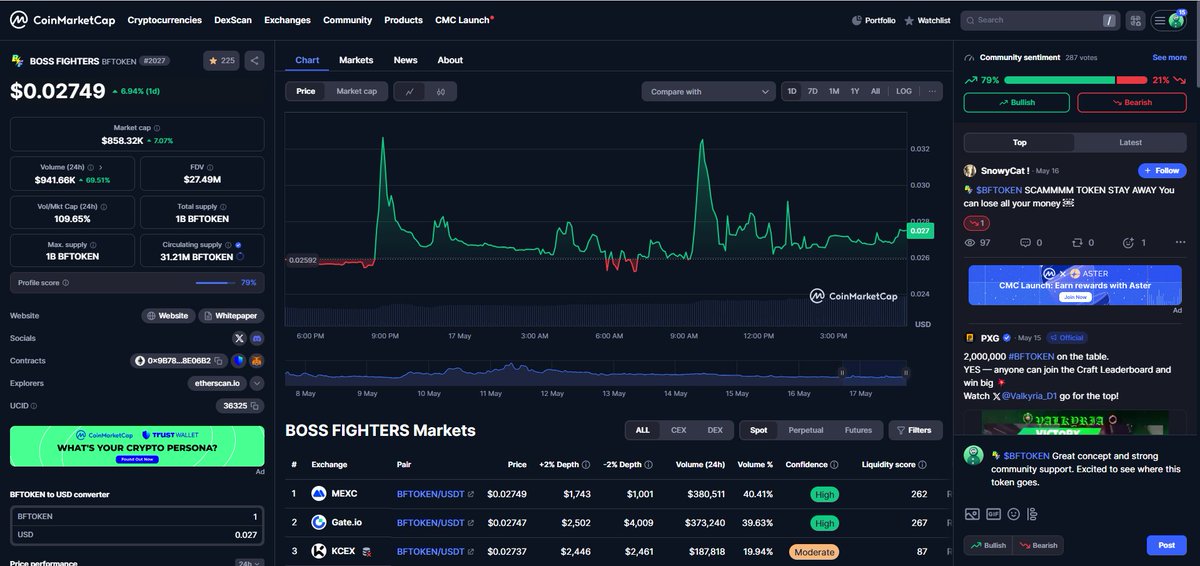Open the Products nav menu
Image resolution: width=1200 pixels, height=566 pixels.
click(403, 20)
